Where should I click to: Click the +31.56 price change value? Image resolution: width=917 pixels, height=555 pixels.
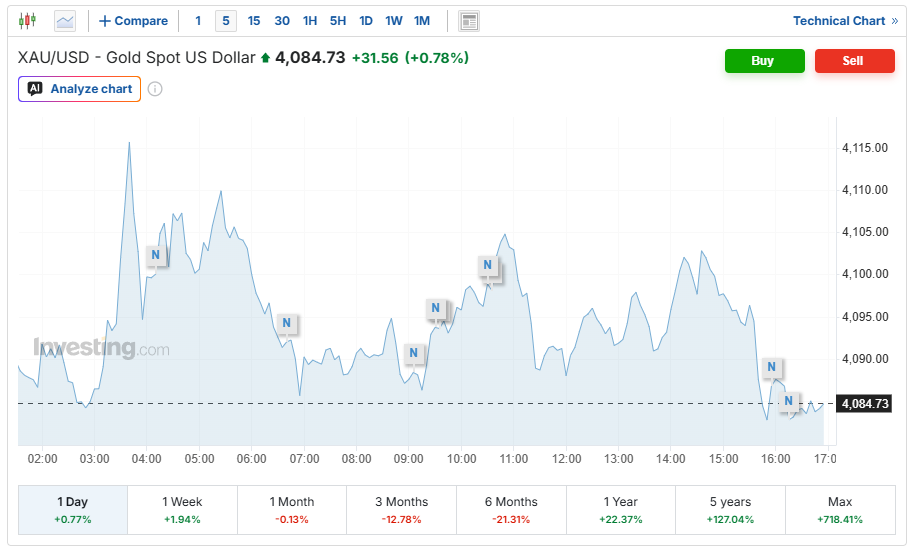[x=375, y=58]
